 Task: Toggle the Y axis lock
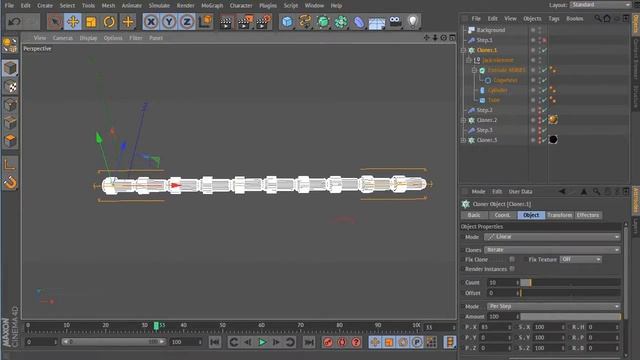pos(169,22)
